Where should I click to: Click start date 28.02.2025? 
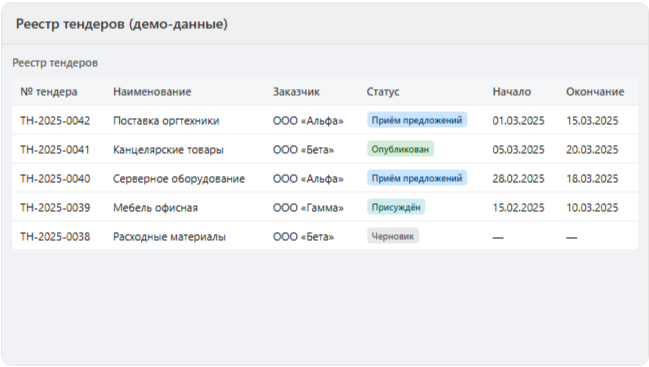(x=518, y=179)
